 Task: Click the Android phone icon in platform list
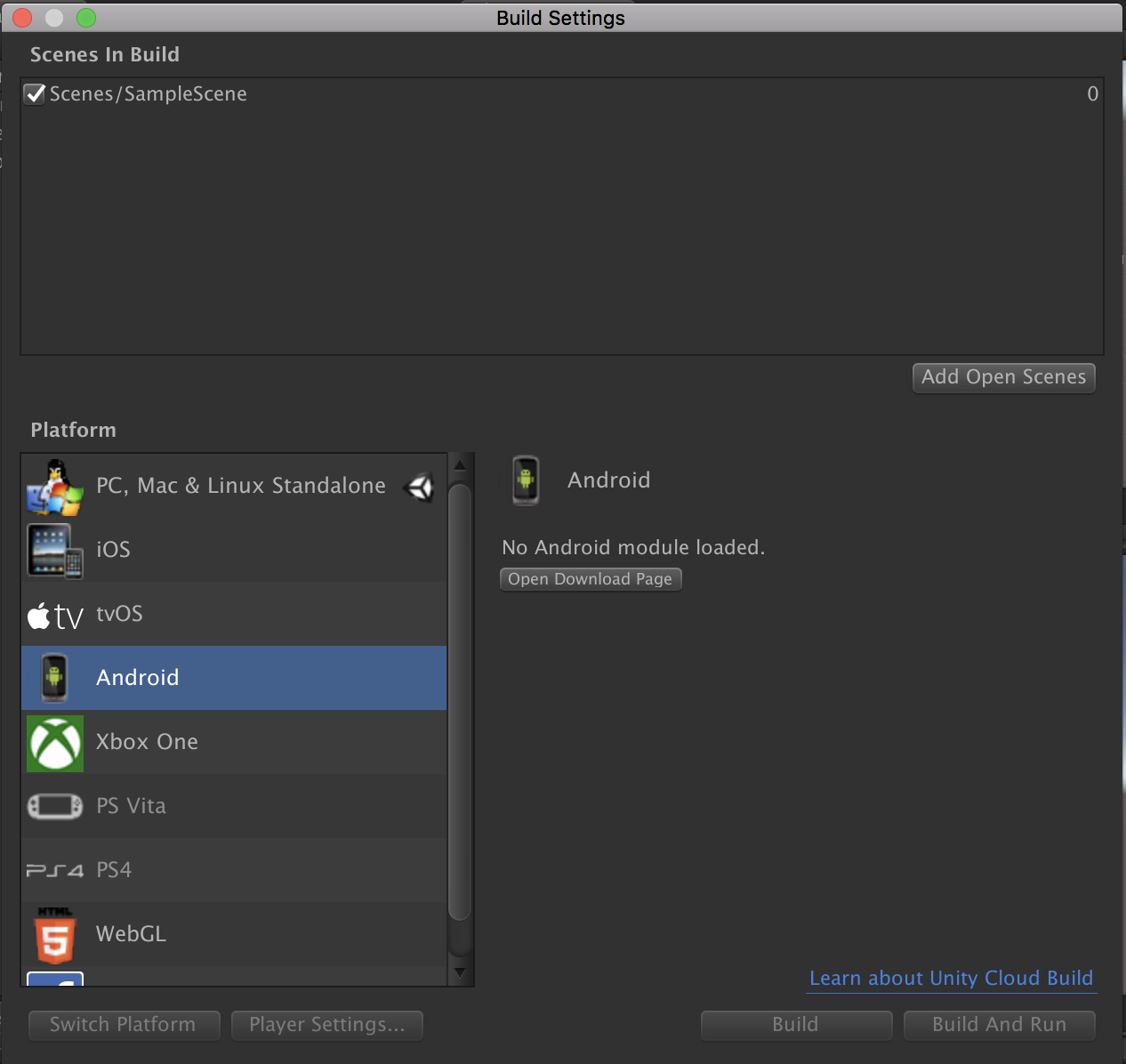point(55,678)
